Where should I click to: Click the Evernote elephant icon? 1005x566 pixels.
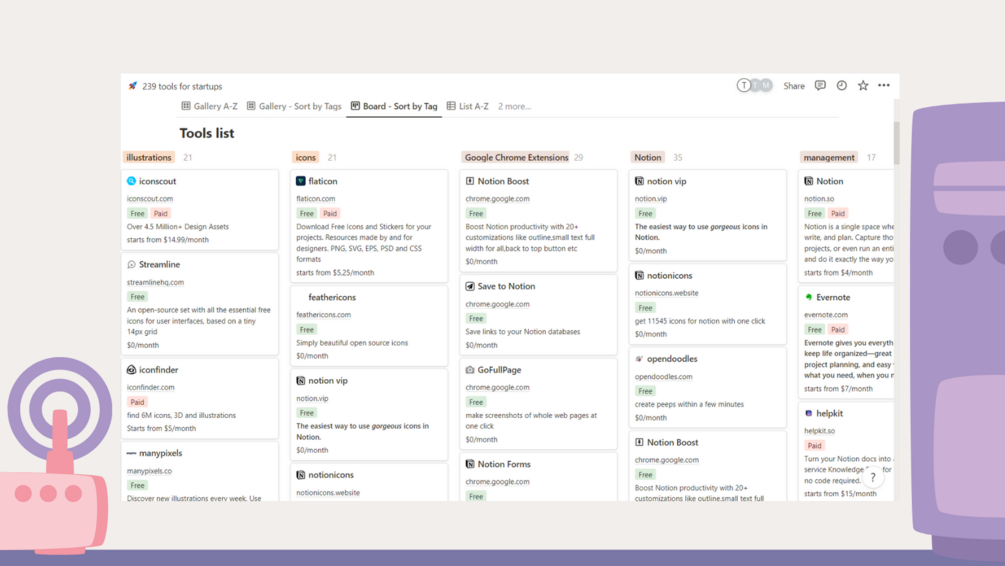click(808, 297)
